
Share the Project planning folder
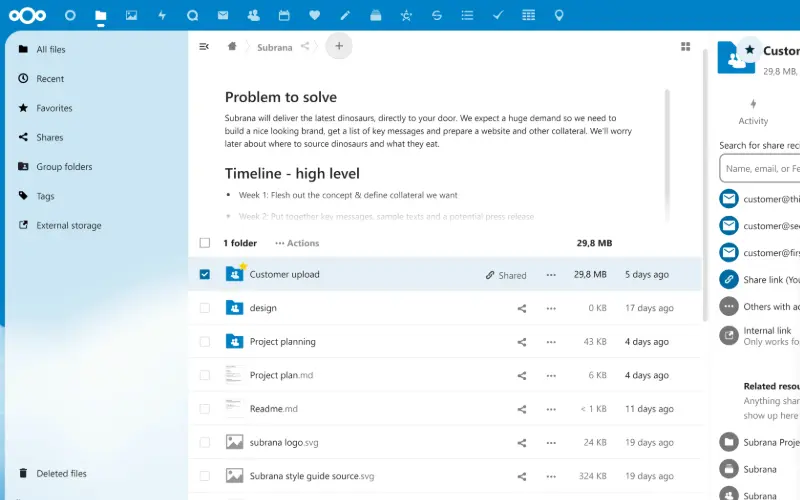click(522, 342)
